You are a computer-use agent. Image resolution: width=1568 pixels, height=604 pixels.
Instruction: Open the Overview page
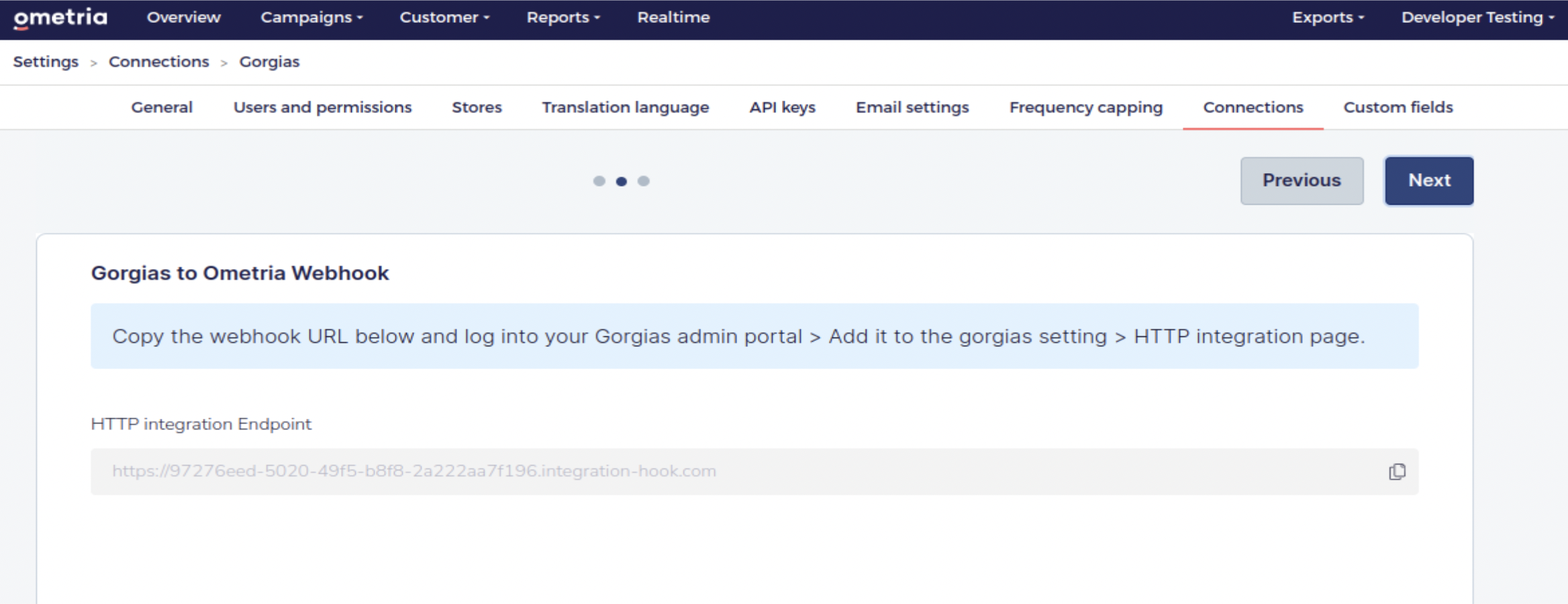click(x=183, y=17)
